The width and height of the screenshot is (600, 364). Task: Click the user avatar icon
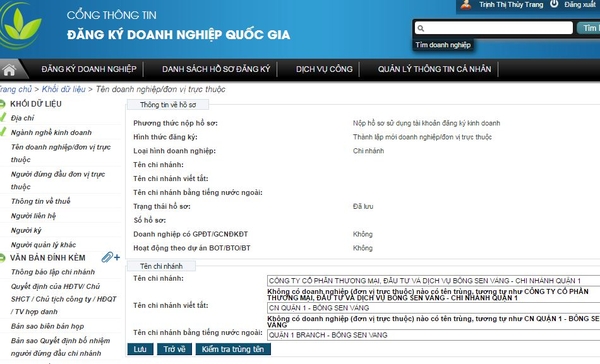coord(466,5)
